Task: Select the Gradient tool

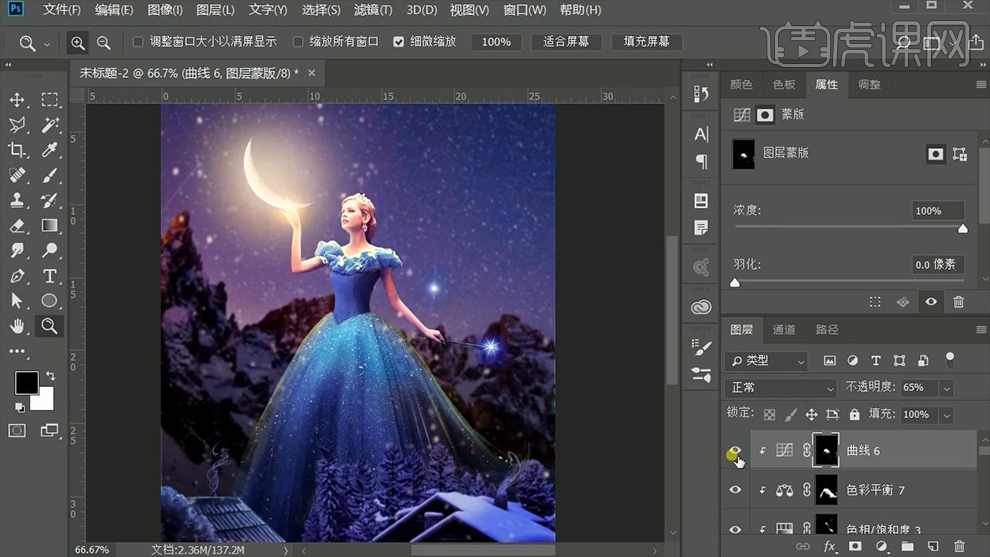Action: (49, 226)
